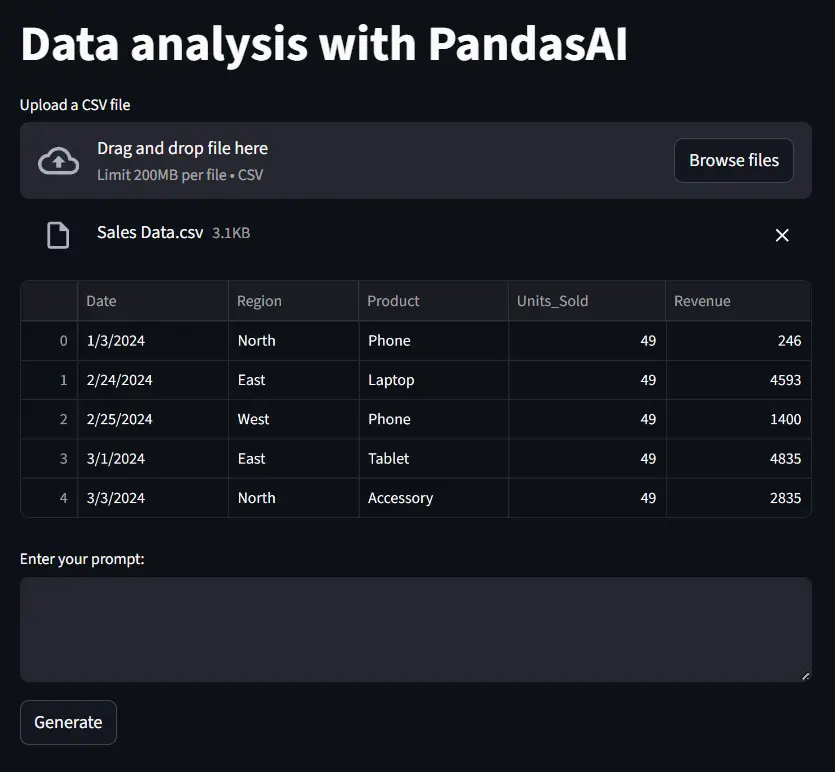The height and width of the screenshot is (772, 835).
Task: Click the prompt box resize handle
Action: (805, 676)
